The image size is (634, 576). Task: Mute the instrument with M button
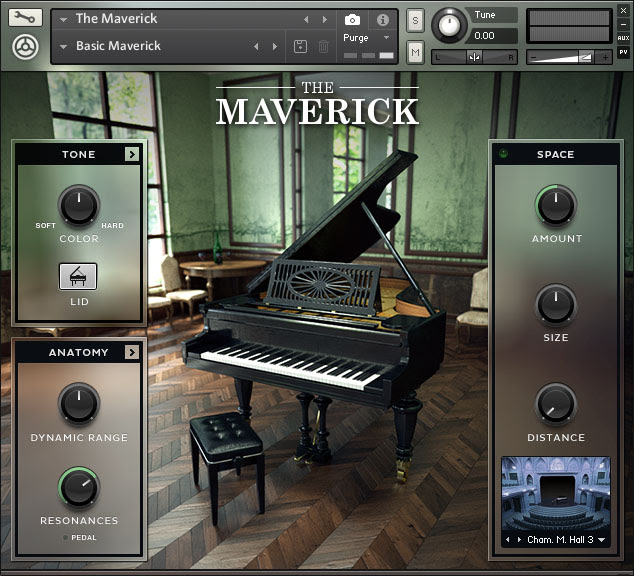pyautogui.click(x=415, y=52)
